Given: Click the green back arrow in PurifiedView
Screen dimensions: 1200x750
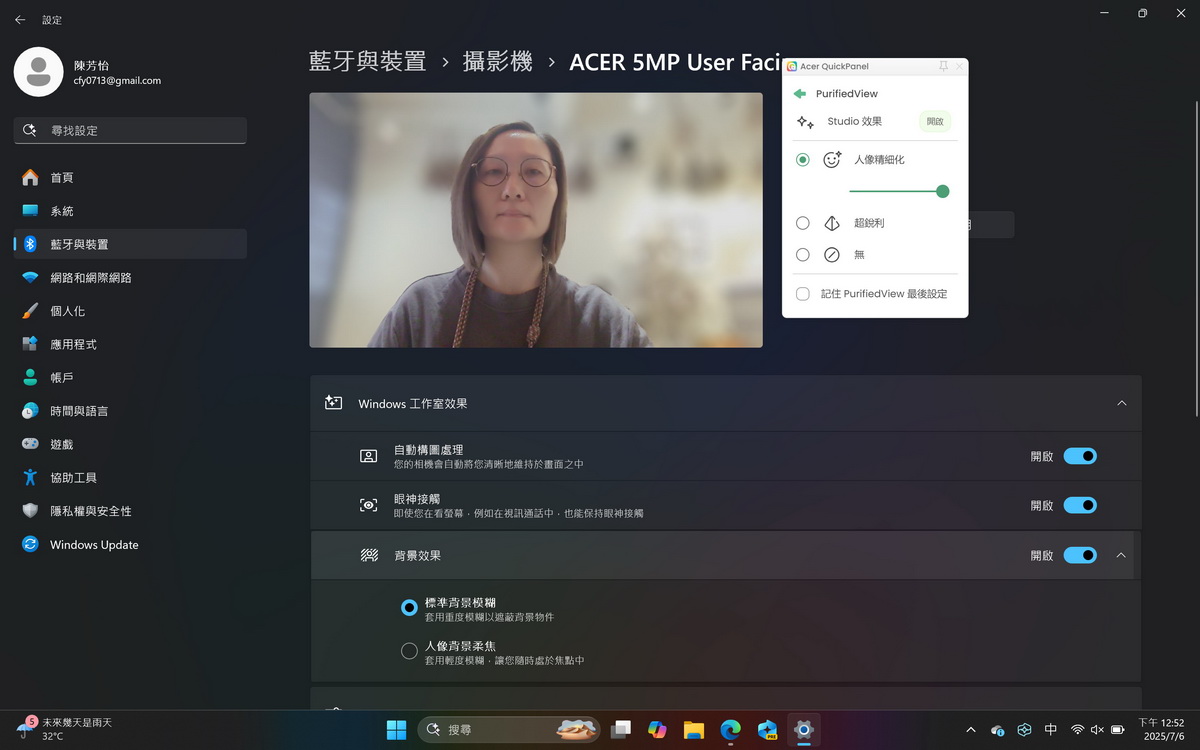Looking at the screenshot, I should (799, 94).
